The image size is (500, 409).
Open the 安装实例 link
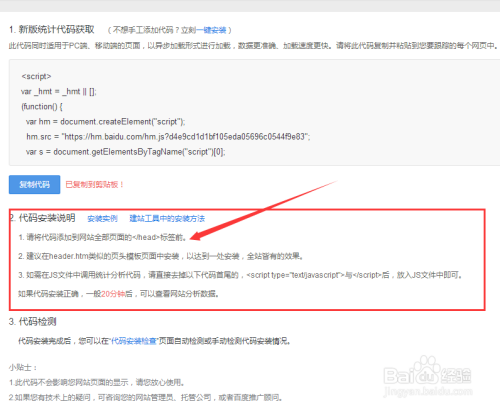coord(102,219)
